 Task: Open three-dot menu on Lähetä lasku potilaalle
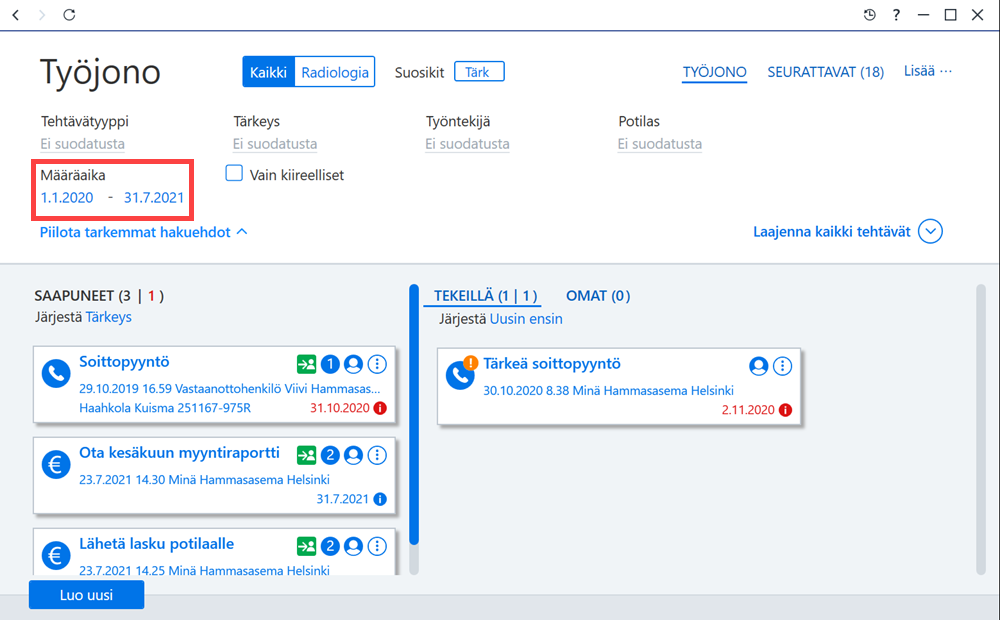pyautogui.click(x=377, y=547)
